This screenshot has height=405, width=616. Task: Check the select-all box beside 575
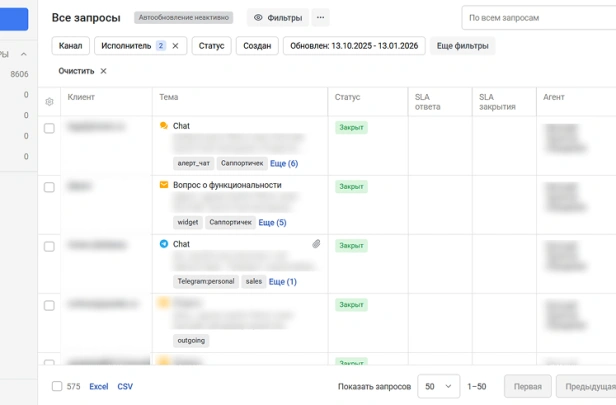(57, 386)
